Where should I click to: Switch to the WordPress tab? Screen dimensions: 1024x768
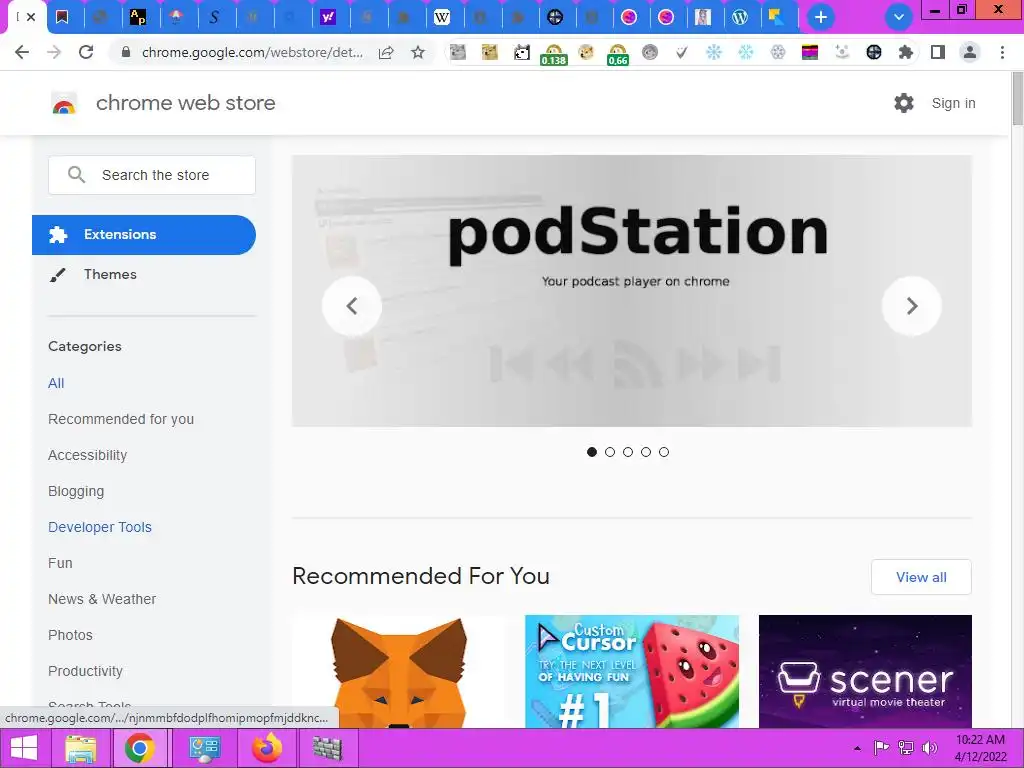click(740, 18)
